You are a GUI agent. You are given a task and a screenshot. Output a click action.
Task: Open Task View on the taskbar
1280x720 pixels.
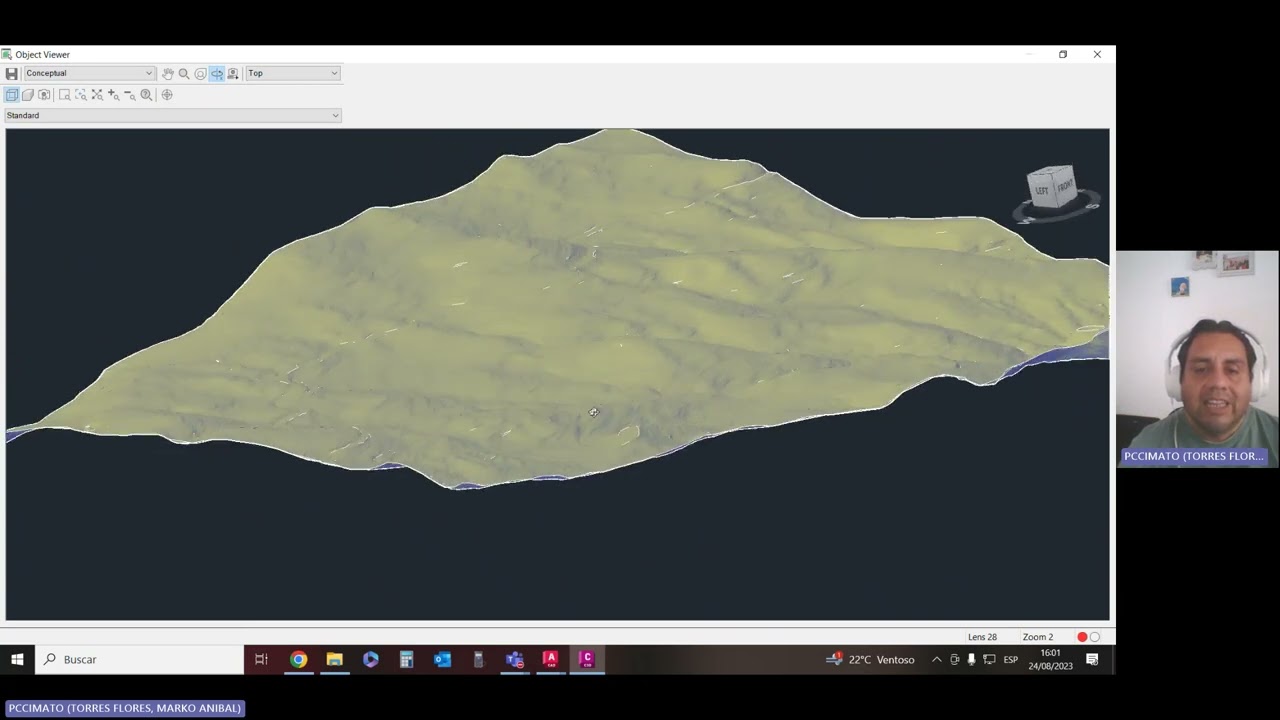pos(261,659)
